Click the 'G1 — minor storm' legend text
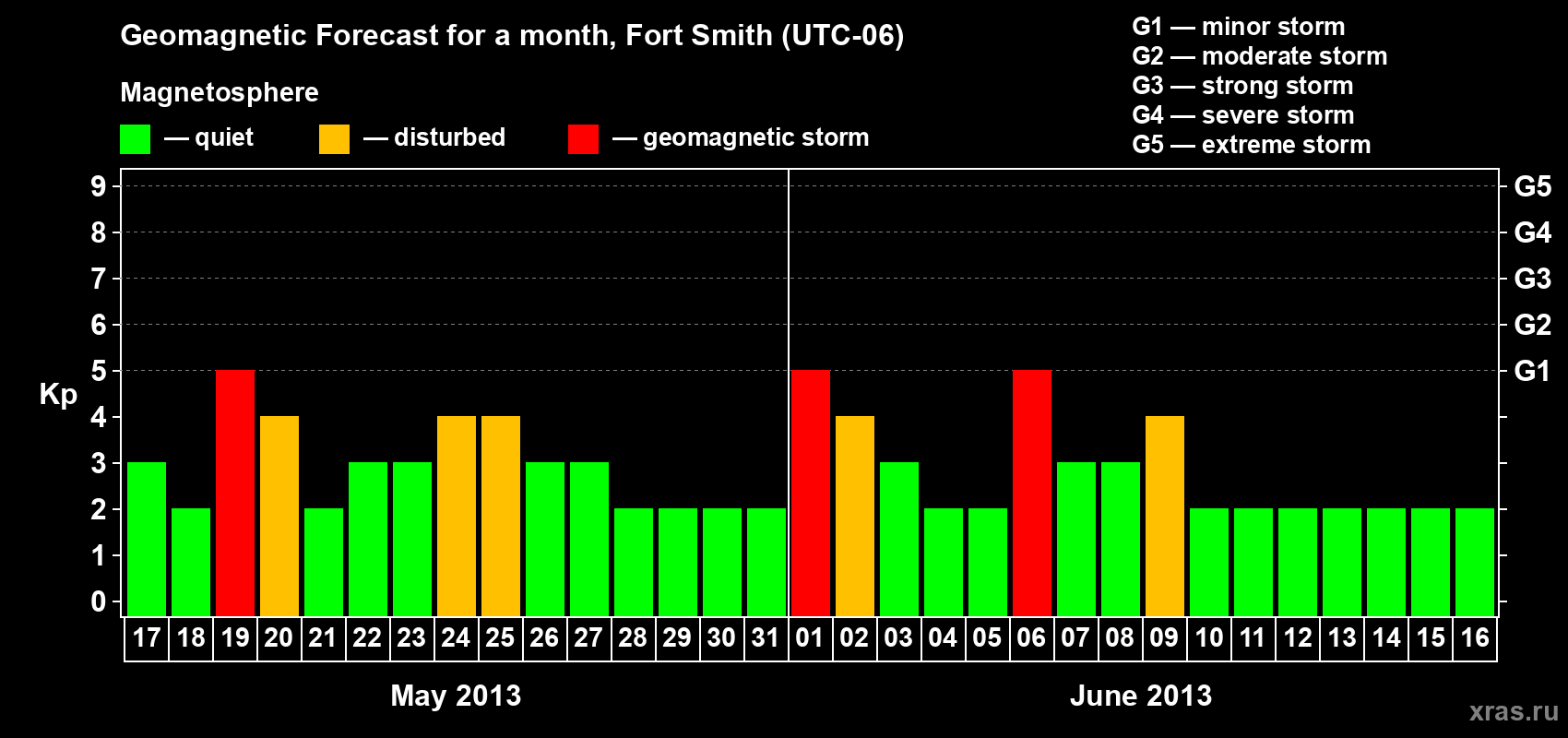 coord(1239,27)
